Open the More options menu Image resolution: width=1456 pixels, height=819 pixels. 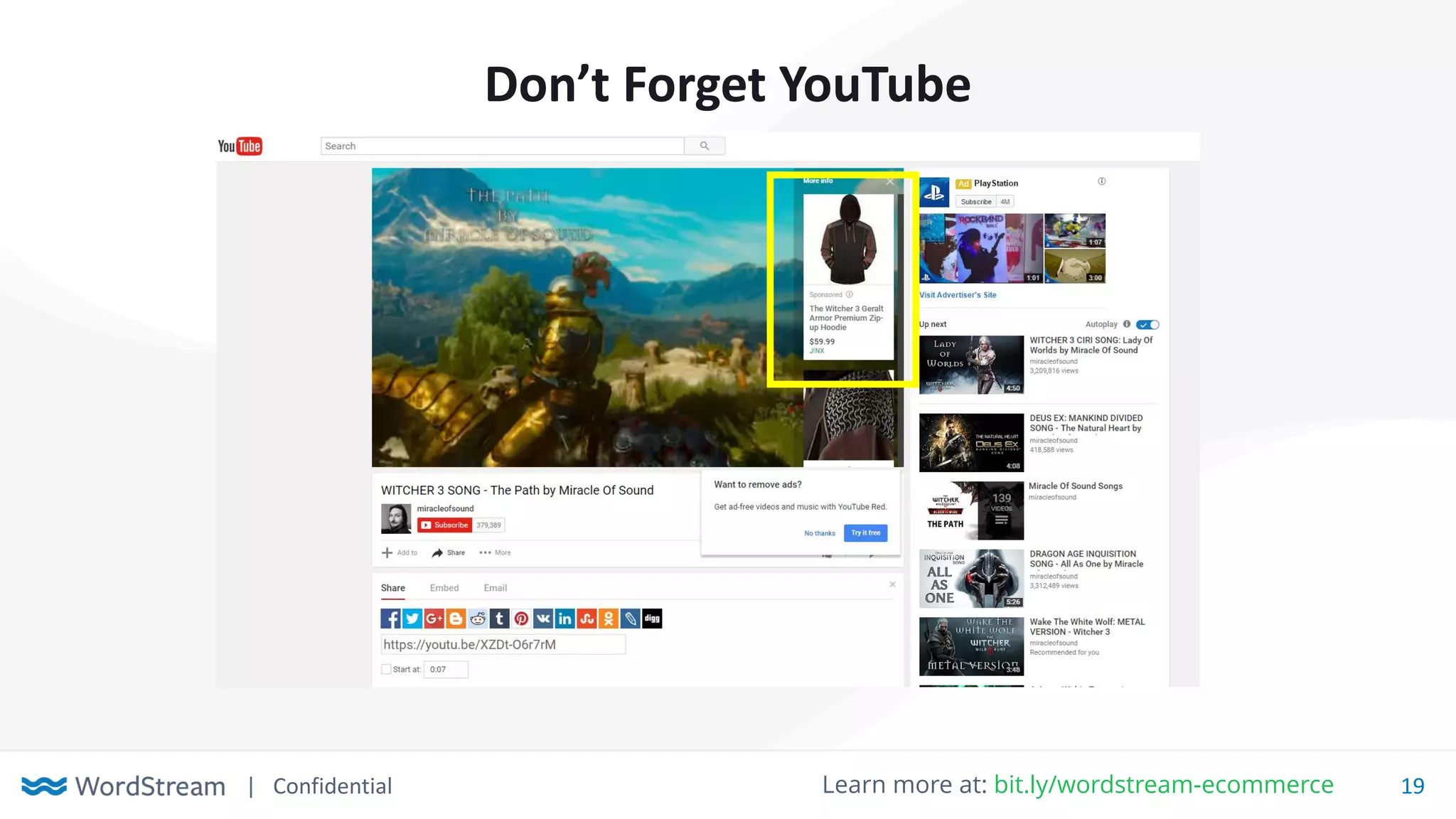496,552
